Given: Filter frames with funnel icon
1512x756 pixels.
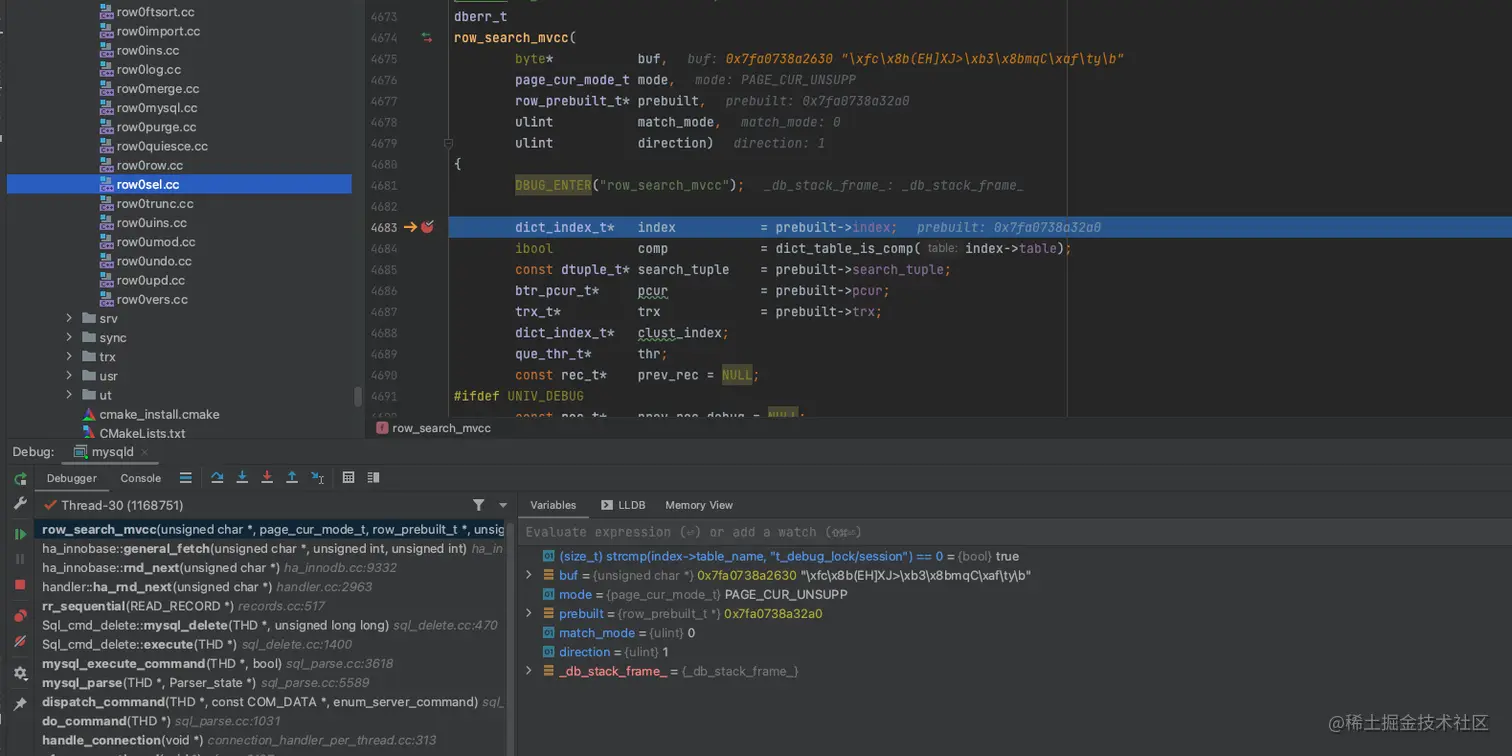Looking at the screenshot, I should (x=479, y=505).
